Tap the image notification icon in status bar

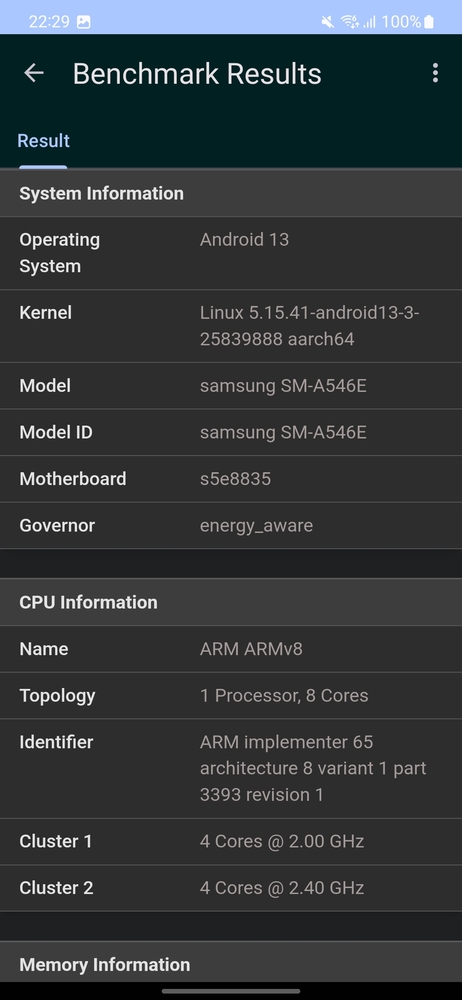coord(84,22)
